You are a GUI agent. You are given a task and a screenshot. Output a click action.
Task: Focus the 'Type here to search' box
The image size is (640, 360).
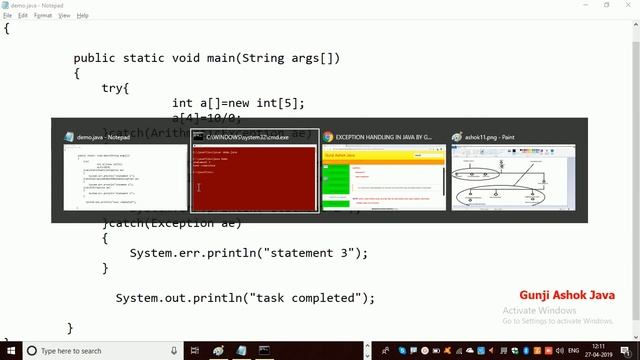point(103,351)
